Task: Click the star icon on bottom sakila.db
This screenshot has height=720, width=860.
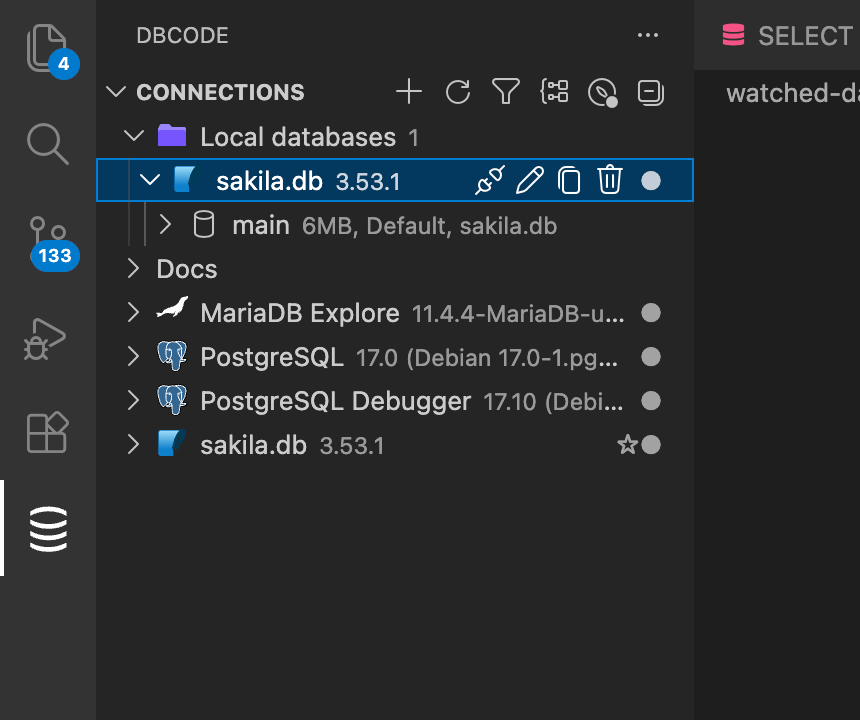Action: click(627, 445)
